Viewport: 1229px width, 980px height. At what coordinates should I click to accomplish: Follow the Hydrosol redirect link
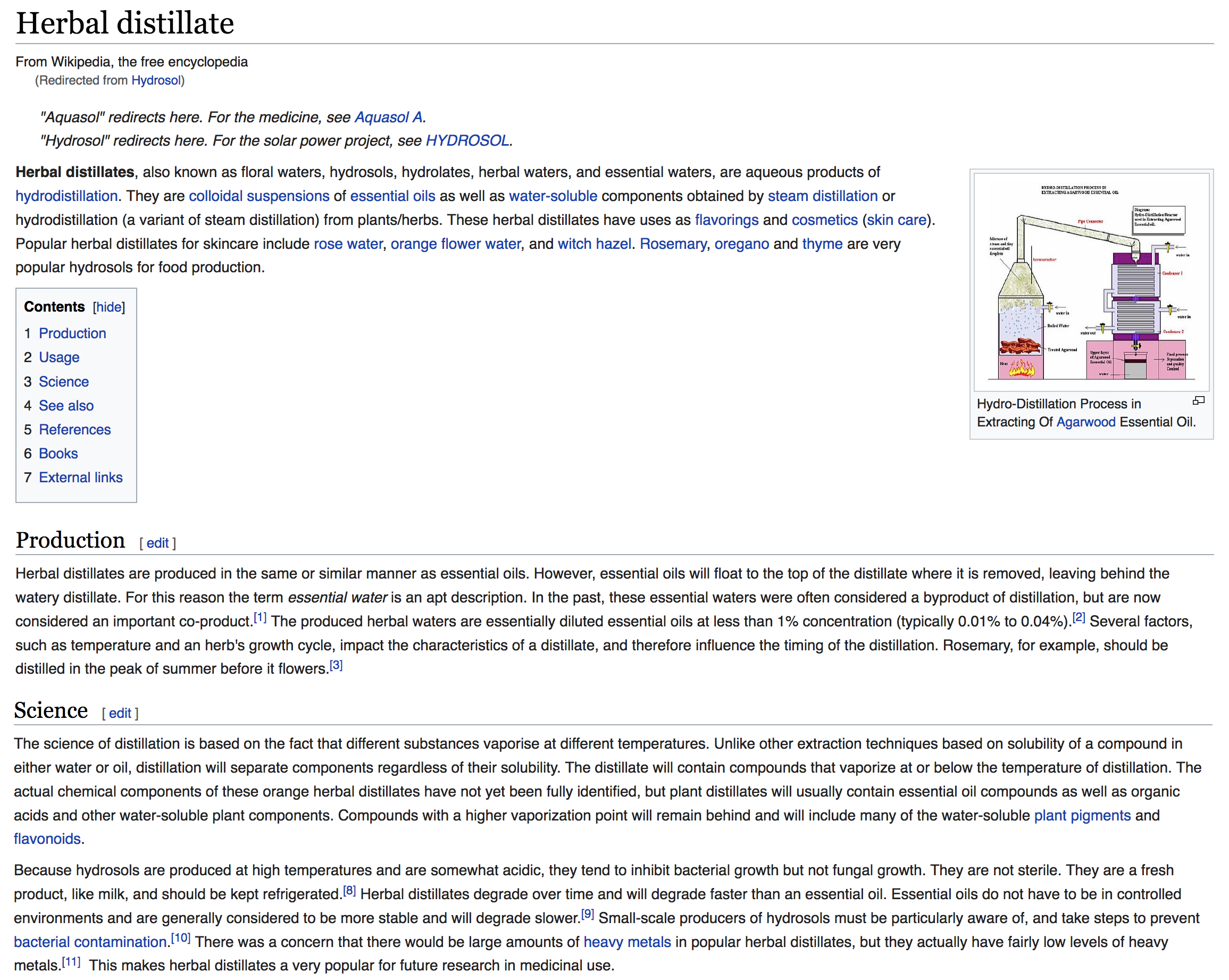156,80
